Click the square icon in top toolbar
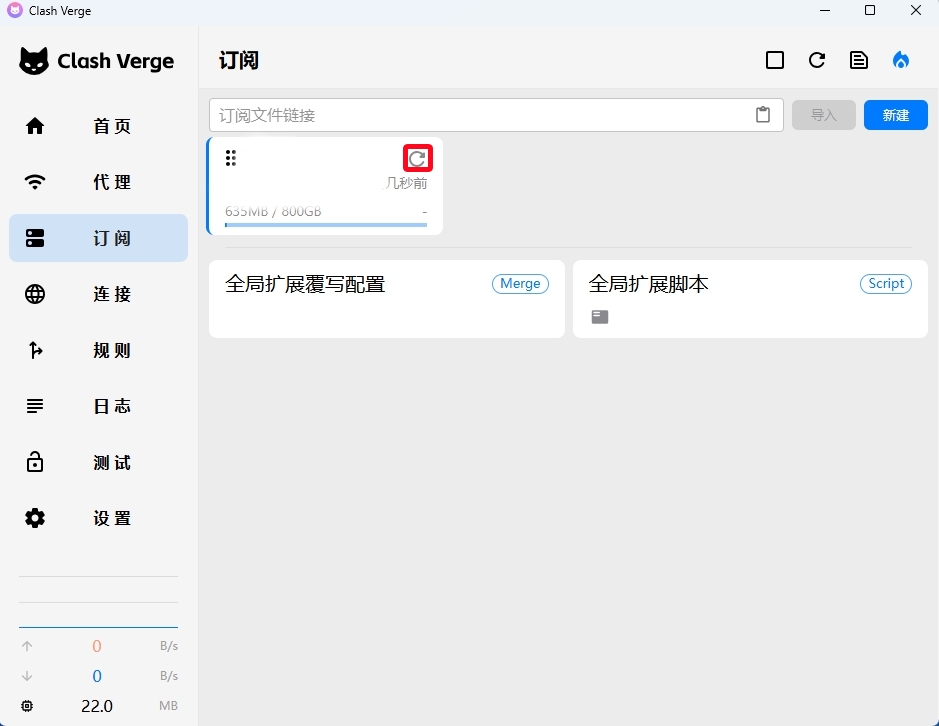The image size is (939, 726). click(775, 60)
